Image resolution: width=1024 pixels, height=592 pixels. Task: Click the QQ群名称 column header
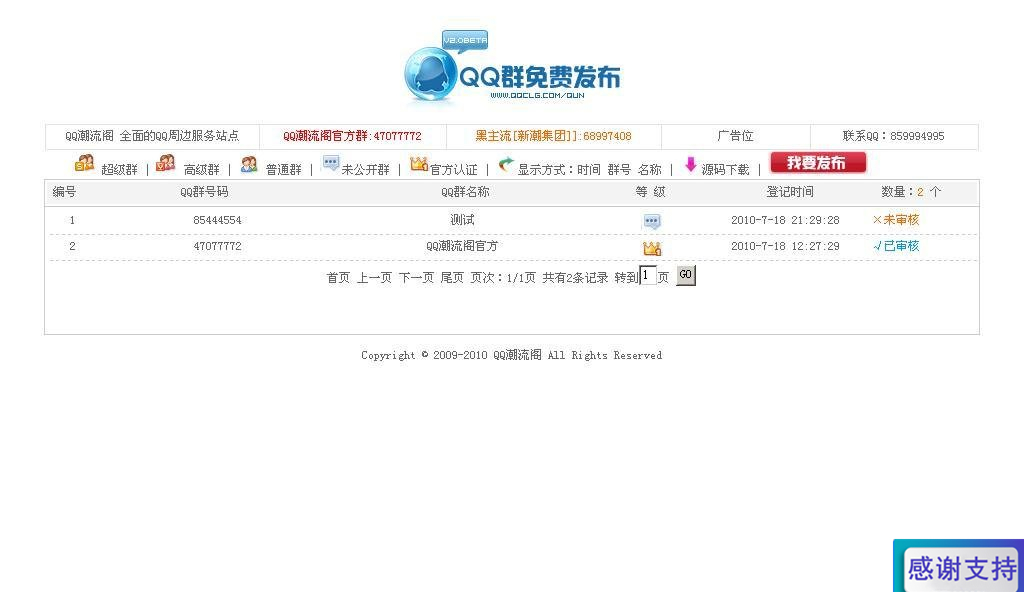tap(465, 192)
